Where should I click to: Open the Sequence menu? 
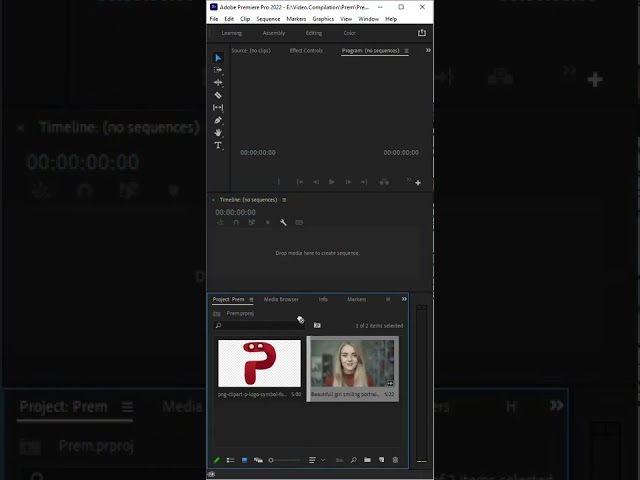click(x=268, y=19)
